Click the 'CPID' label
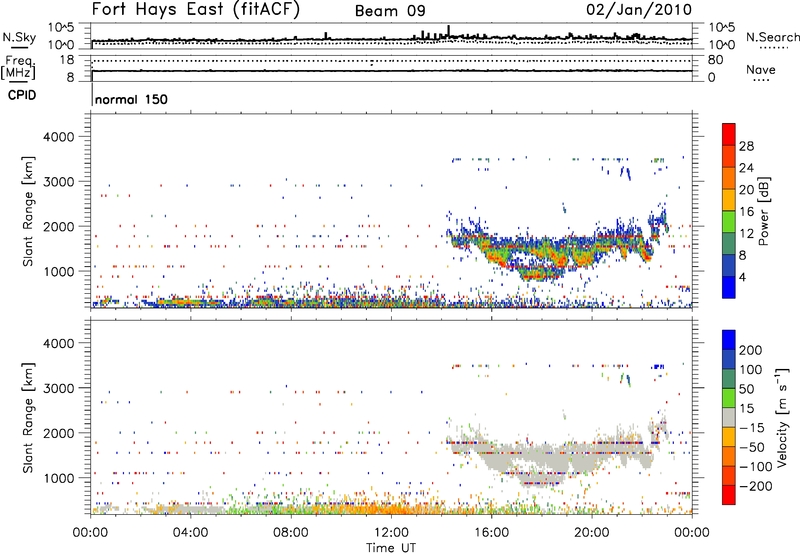Viewport: 800px width, 554px height. point(22,95)
